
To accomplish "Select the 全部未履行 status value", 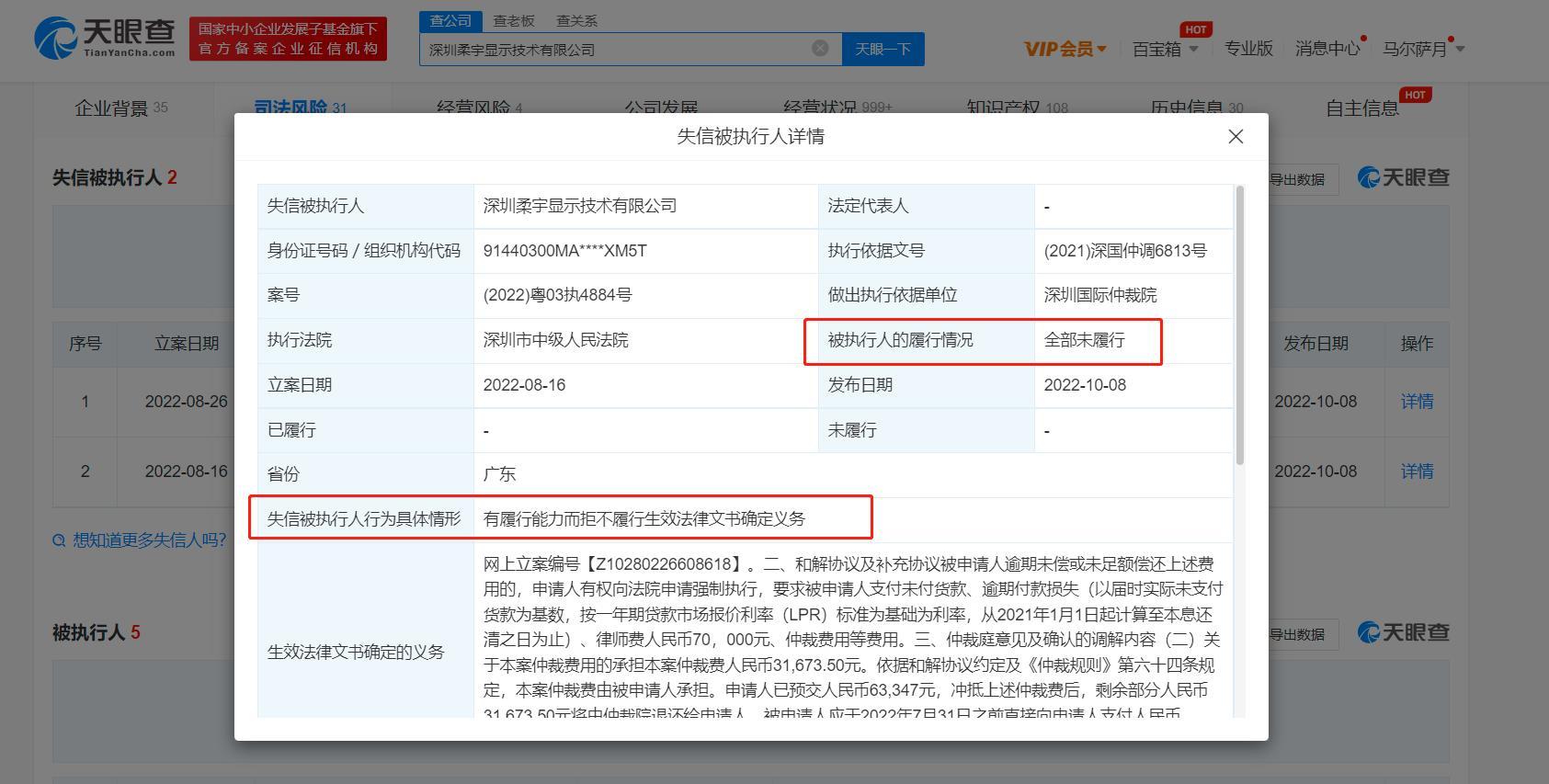I will [x=1085, y=340].
